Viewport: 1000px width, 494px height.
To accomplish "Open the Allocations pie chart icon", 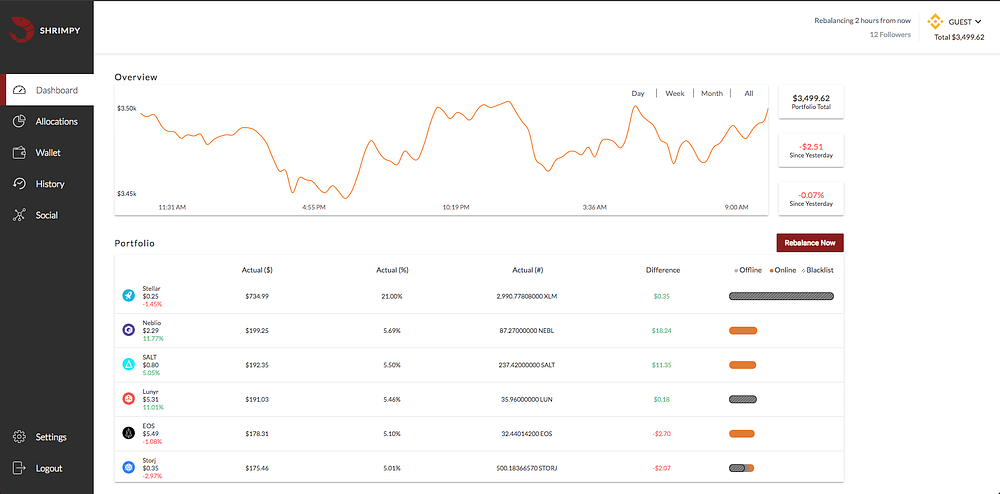I will [x=19, y=121].
